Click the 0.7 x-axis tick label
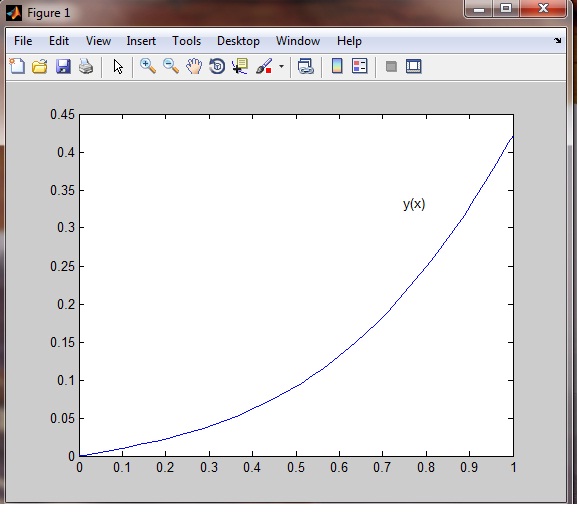The image size is (580, 513). point(382,468)
